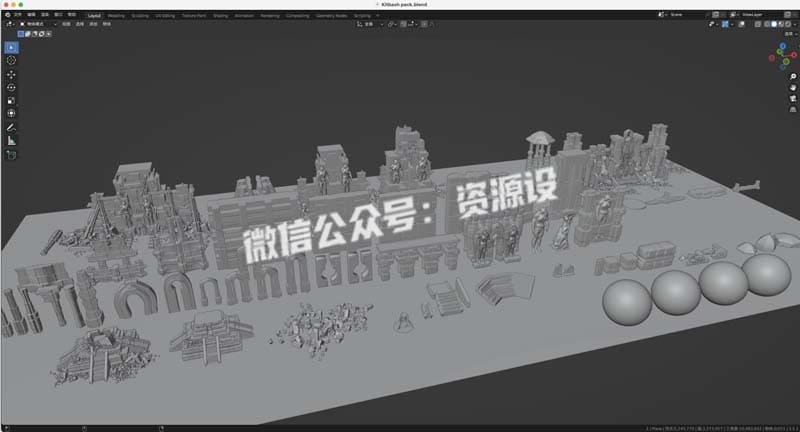Switch to wireframe viewport shading
Image resolution: width=800 pixels, height=432 pixels.
[x=766, y=24]
